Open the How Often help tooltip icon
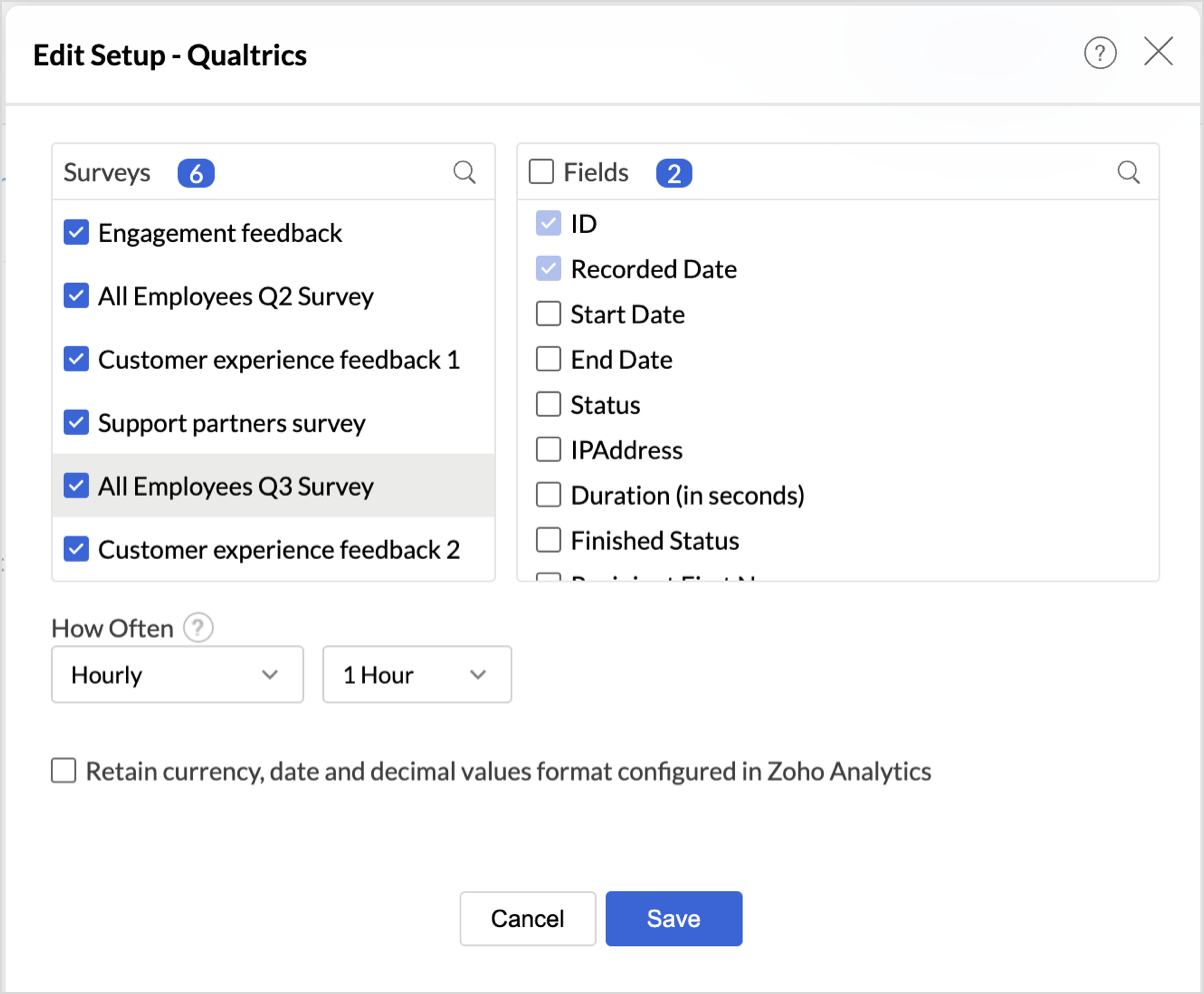This screenshot has height=994, width=1204. coord(201,629)
